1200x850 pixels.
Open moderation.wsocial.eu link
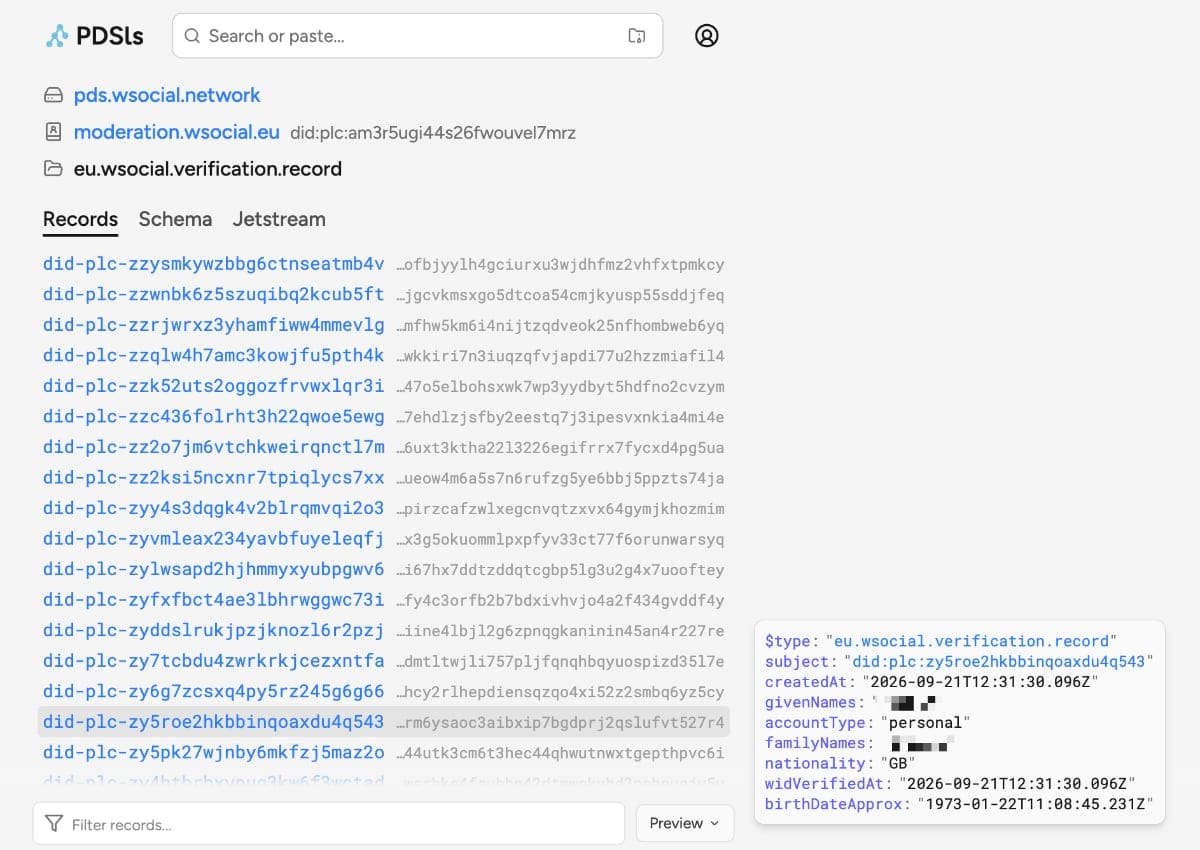pos(177,132)
